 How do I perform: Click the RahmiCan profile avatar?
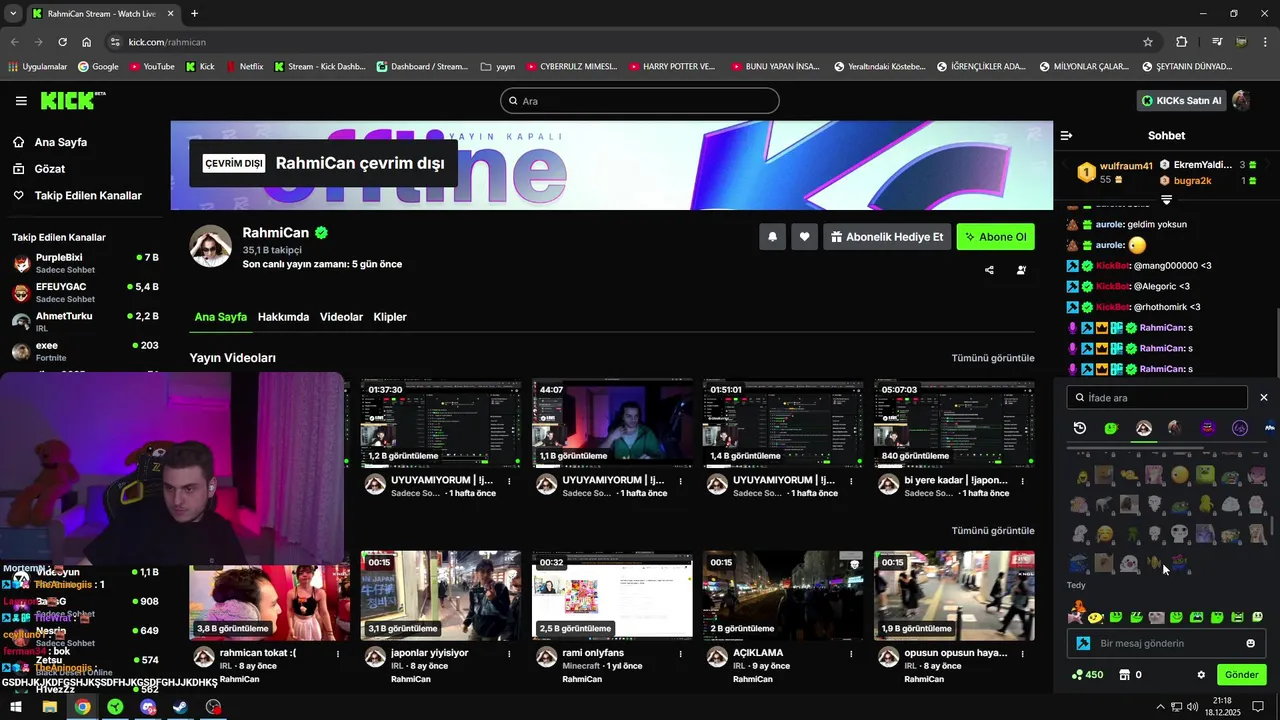[x=211, y=246]
